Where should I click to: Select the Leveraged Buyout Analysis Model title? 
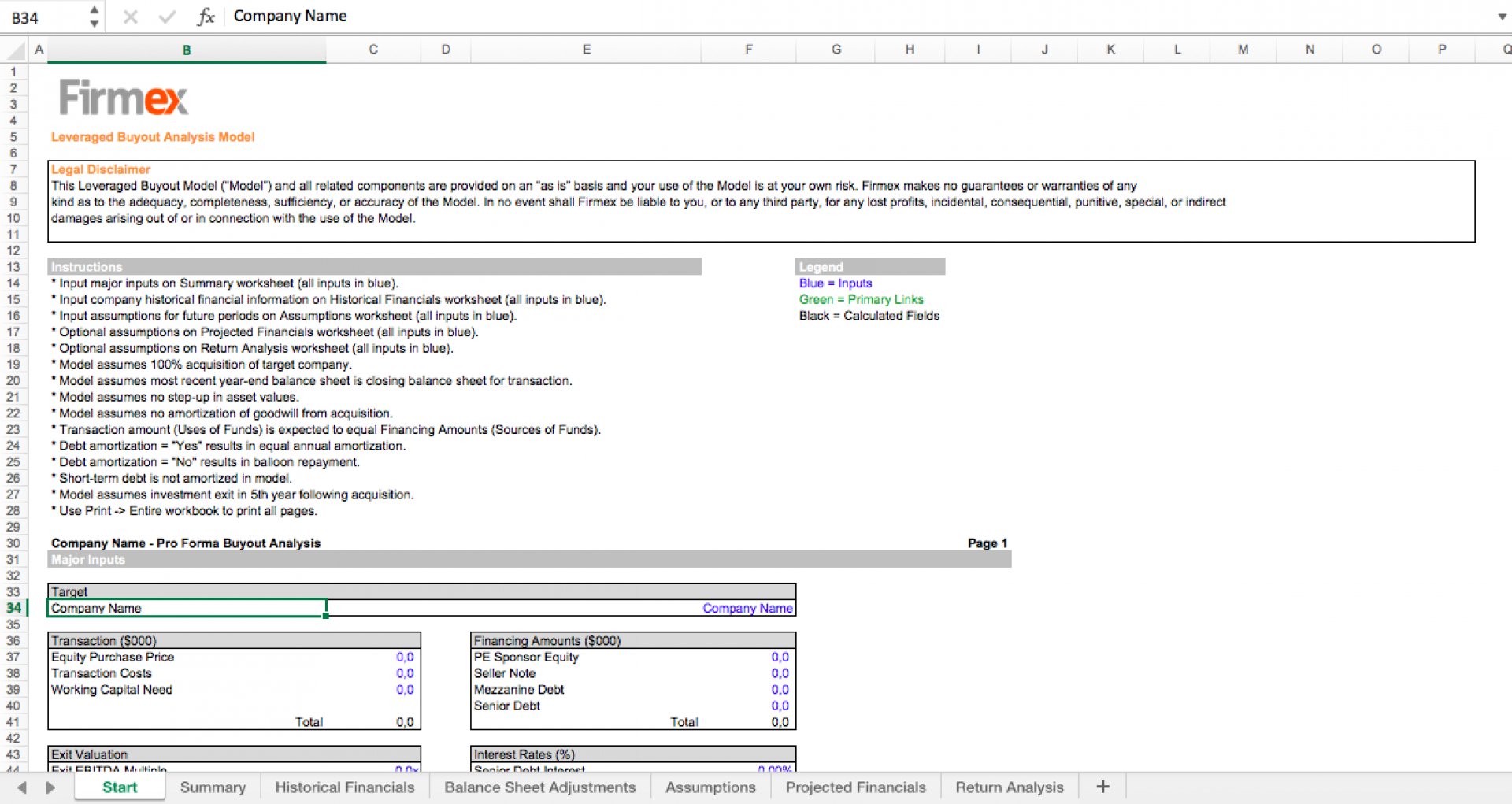click(153, 137)
